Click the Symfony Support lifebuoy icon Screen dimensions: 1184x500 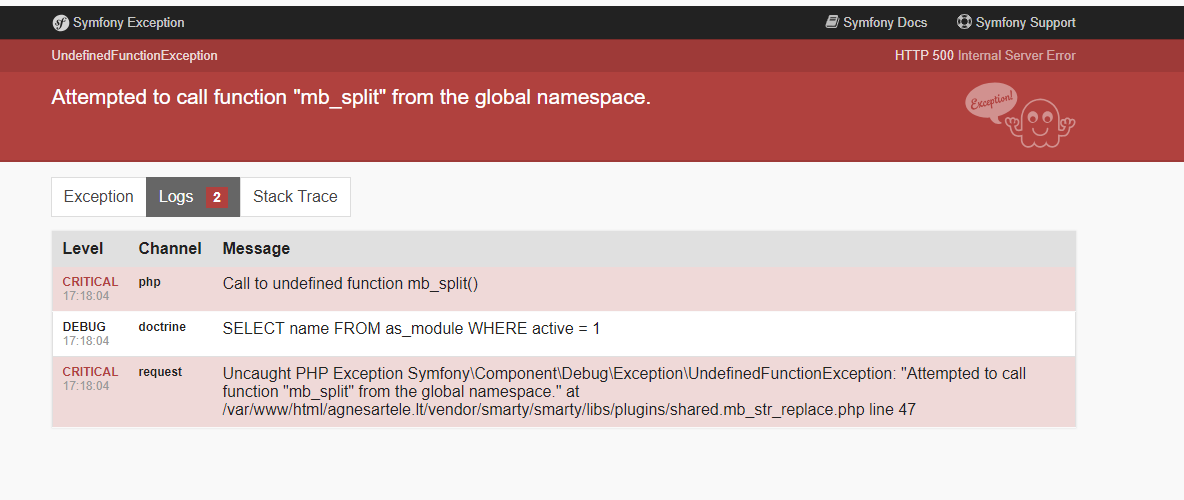[964, 22]
